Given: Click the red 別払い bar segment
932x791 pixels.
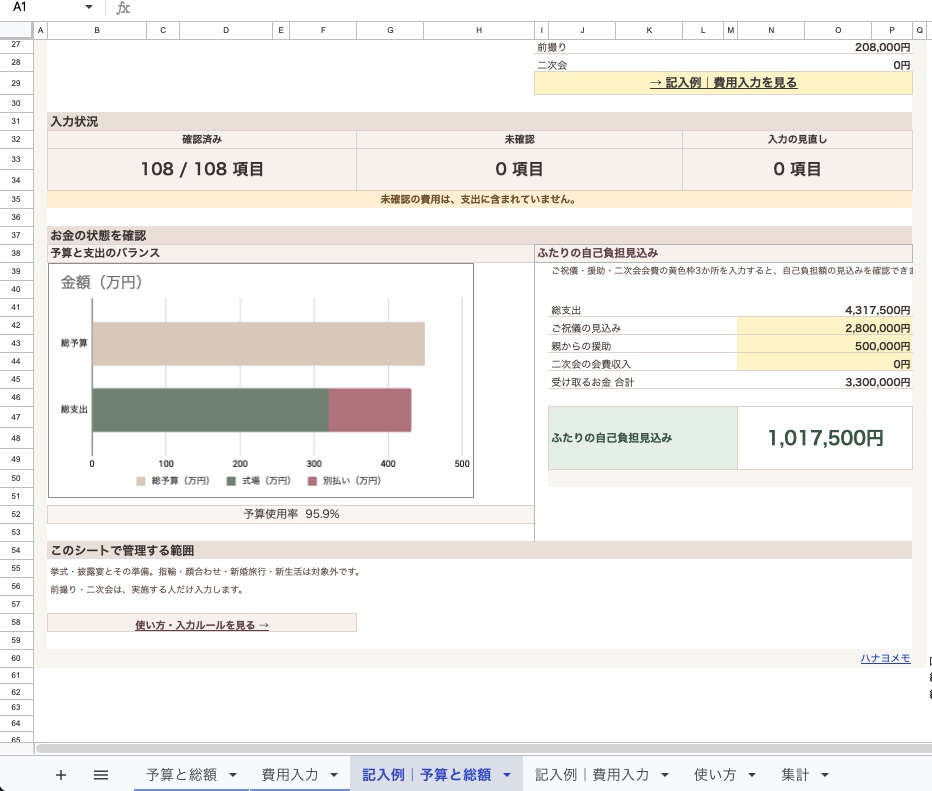Looking at the screenshot, I should point(370,410).
